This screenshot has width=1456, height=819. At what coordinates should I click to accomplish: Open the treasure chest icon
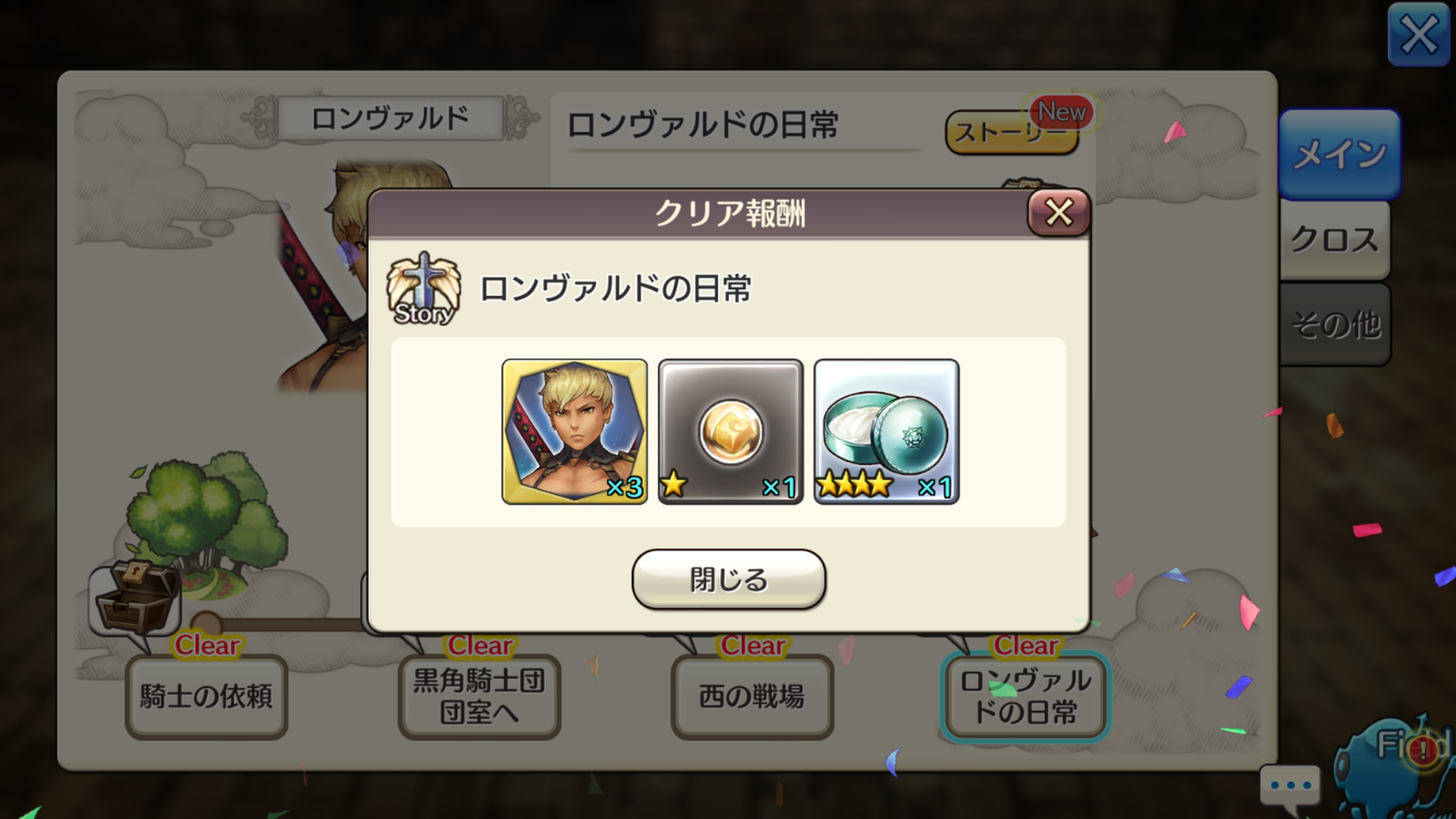coord(136,597)
